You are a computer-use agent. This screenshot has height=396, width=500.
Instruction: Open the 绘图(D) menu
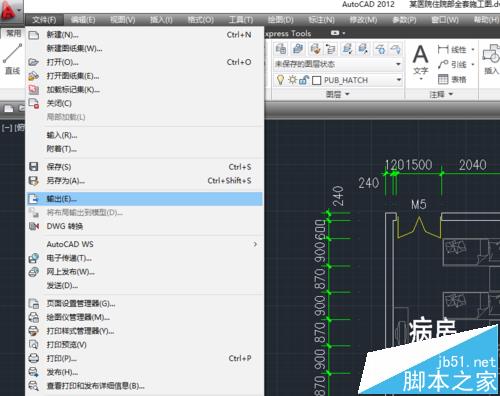281,20
